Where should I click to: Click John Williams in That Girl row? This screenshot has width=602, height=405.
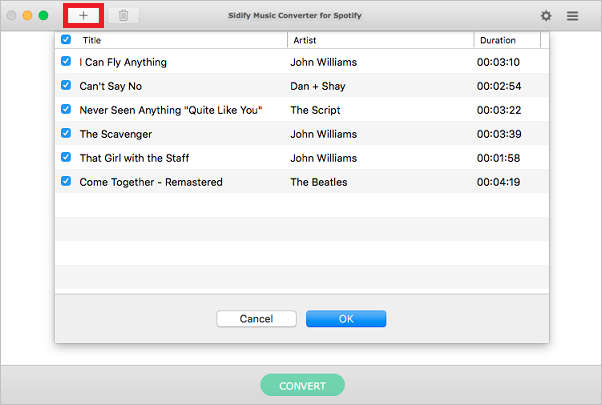[324, 158]
